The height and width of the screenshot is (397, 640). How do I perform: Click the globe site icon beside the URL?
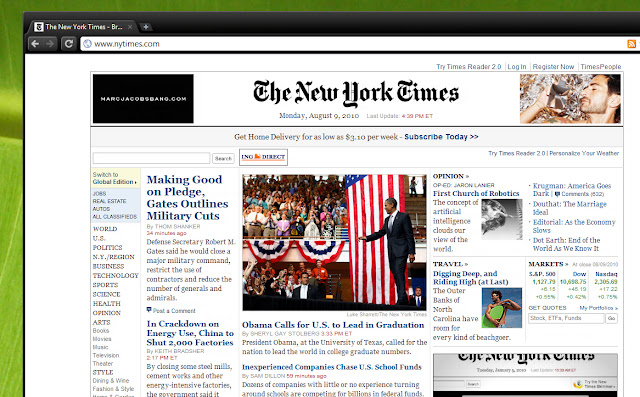tap(87, 44)
